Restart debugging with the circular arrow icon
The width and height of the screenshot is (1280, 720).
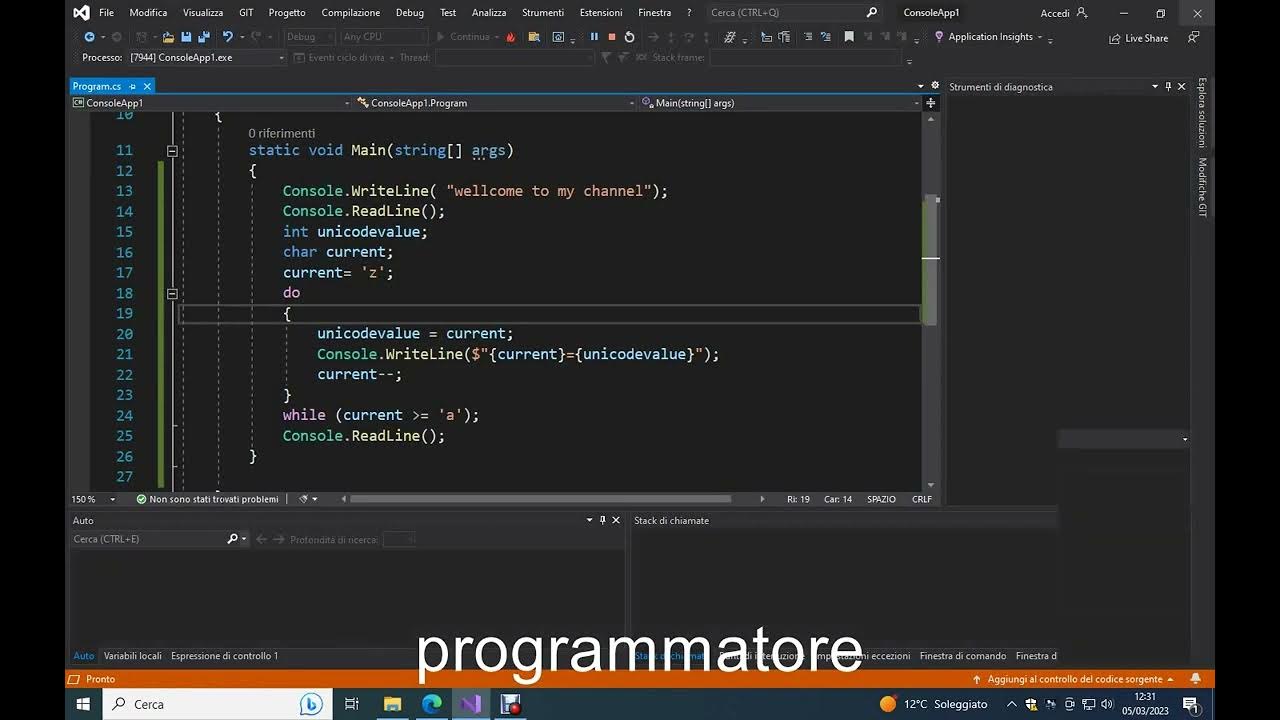(629, 37)
